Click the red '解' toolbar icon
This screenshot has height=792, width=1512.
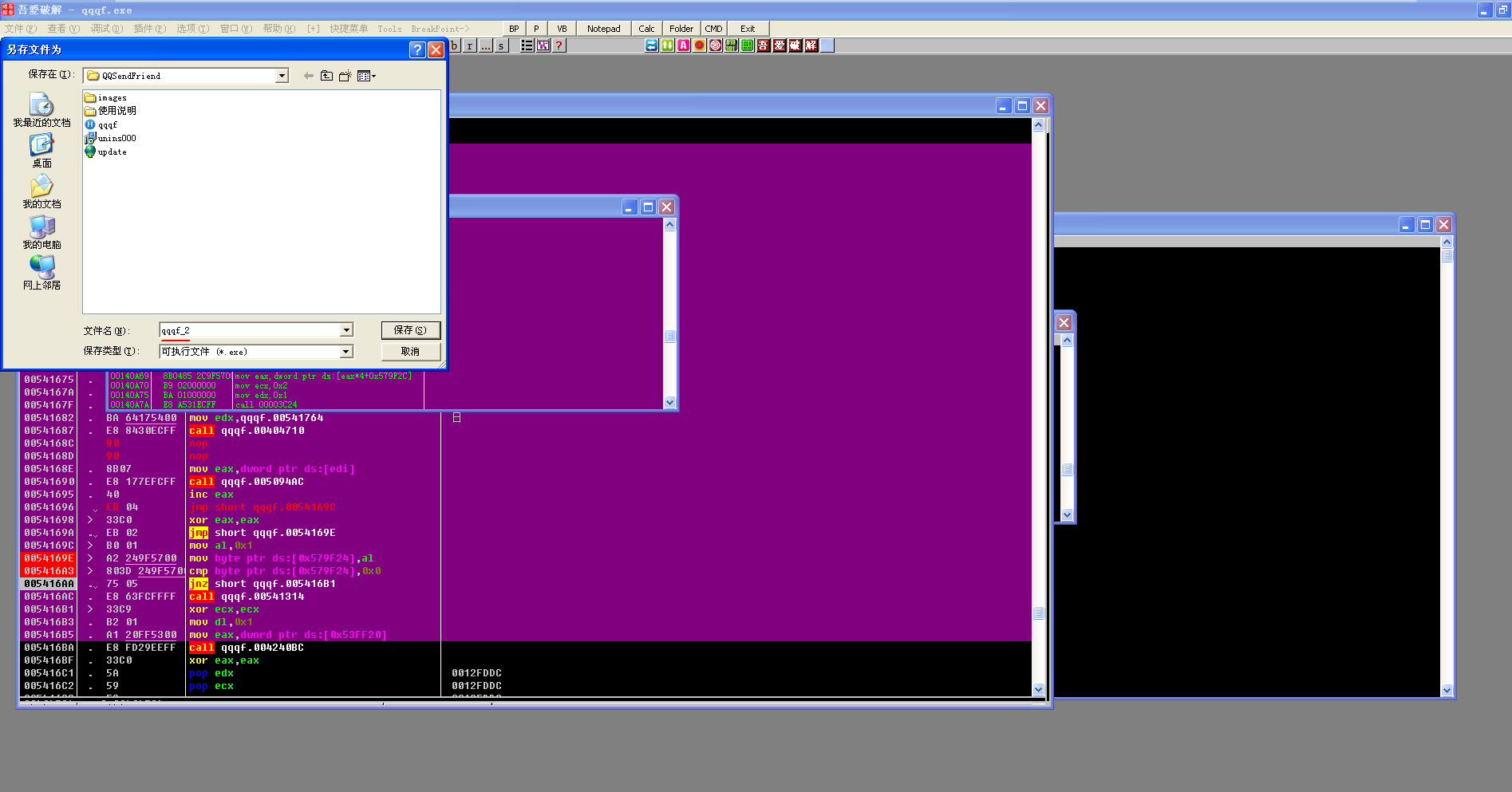click(x=811, y=45)
